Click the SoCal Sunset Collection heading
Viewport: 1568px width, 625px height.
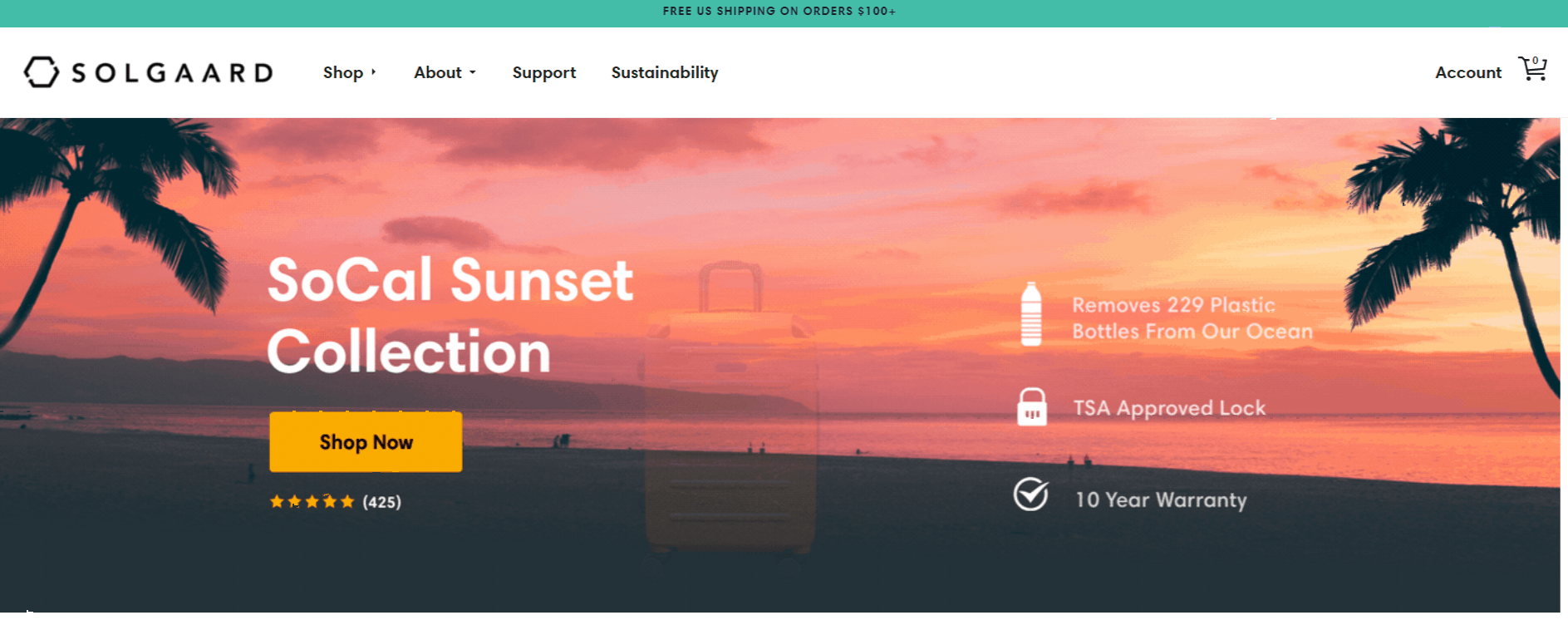pos(450,316)
